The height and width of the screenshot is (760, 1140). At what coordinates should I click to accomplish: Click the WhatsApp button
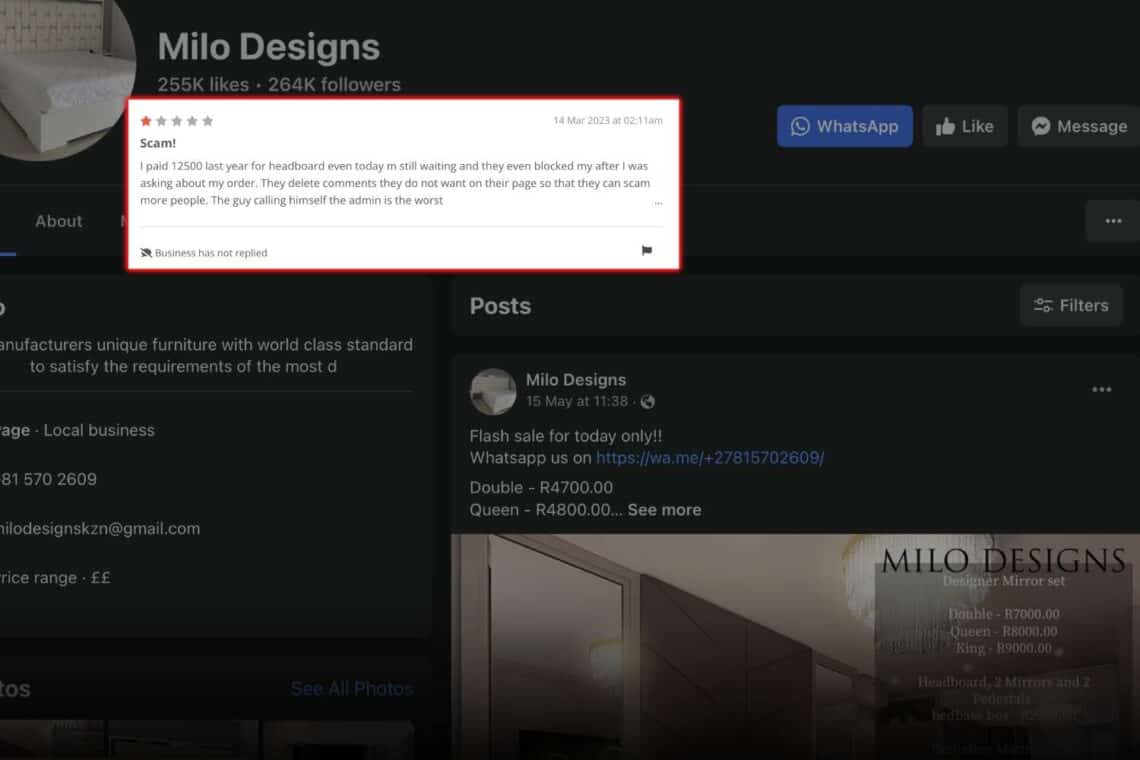[844, 127]
